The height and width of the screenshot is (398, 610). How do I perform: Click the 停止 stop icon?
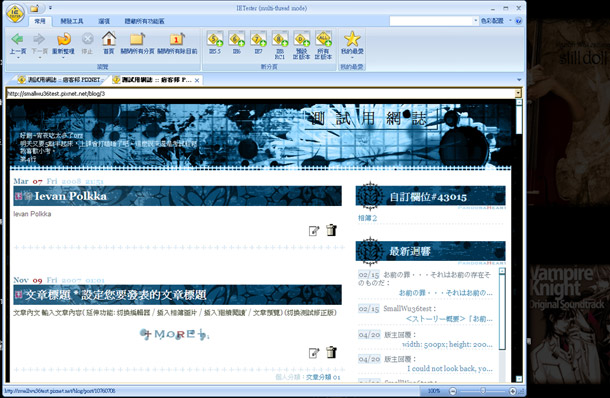(x=88, y=39)
